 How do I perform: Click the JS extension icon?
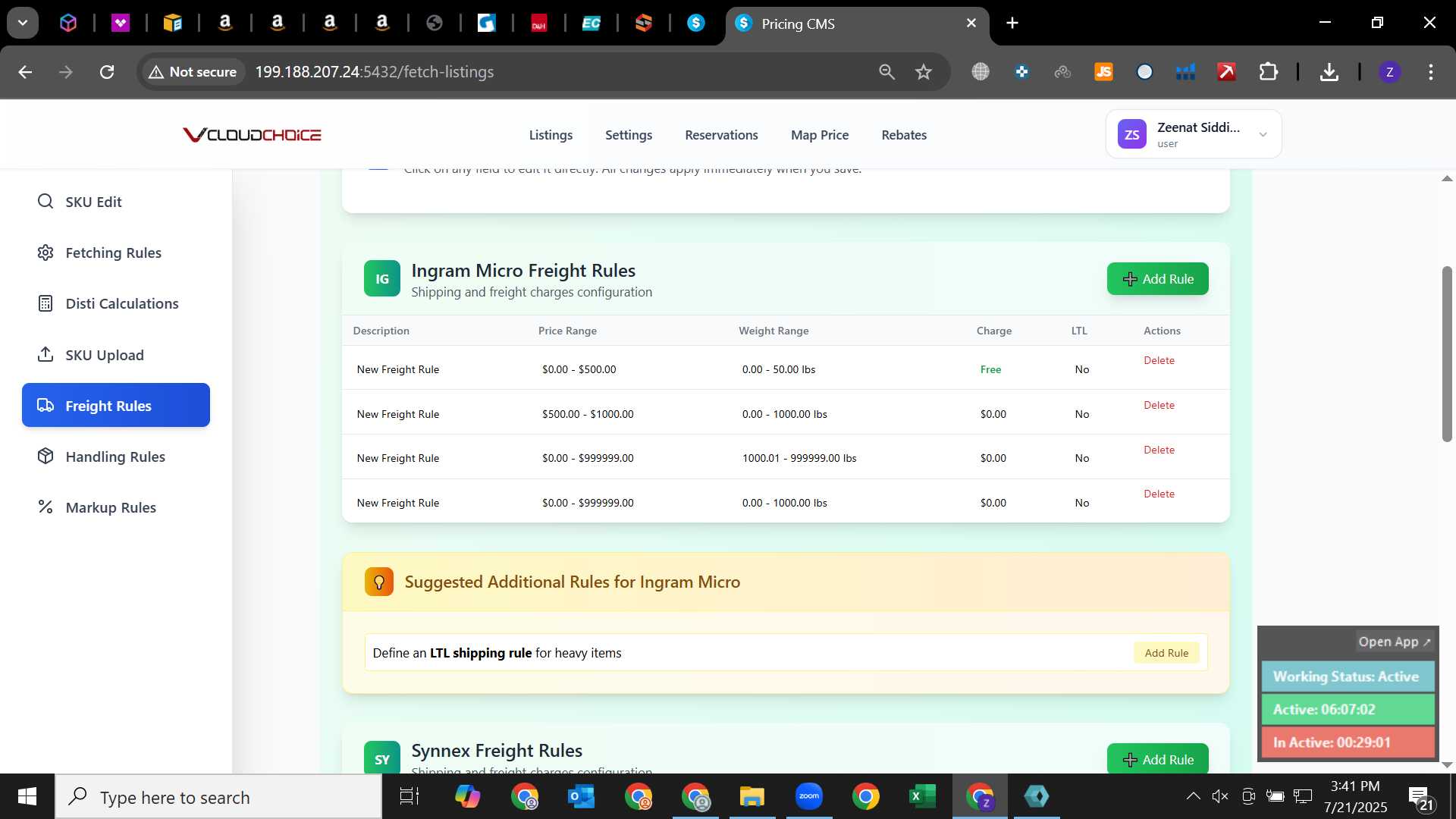[x=1103, y=72]
